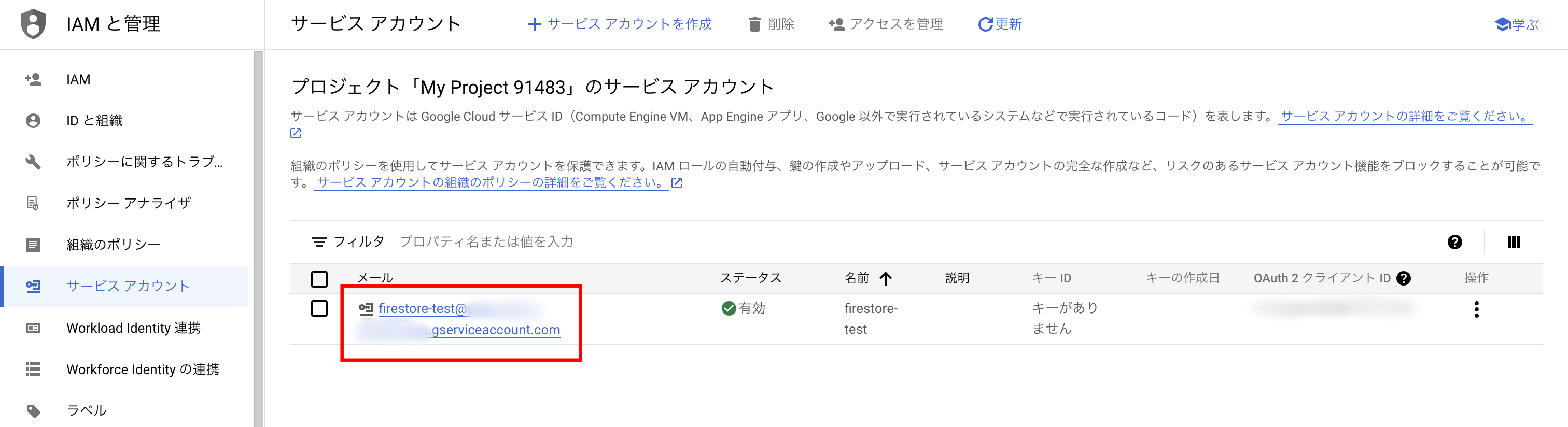The image size is (1568, 427).
Task: Click the OAuth 2 client ID help icon
Action: point(1404,279)
